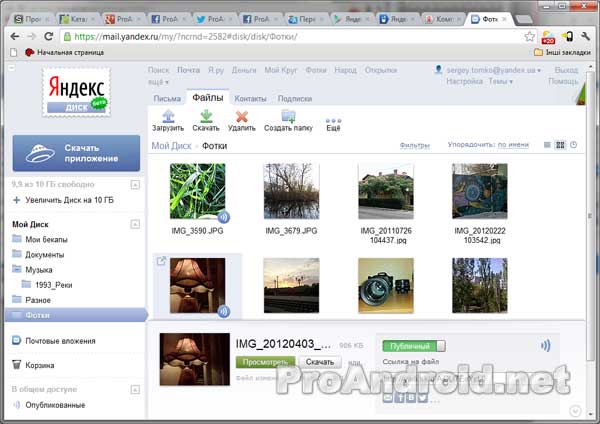Viewport: 600px width, 424px height.
Task: Click the Яндекс Диск logo
Action: click(77, 92)
